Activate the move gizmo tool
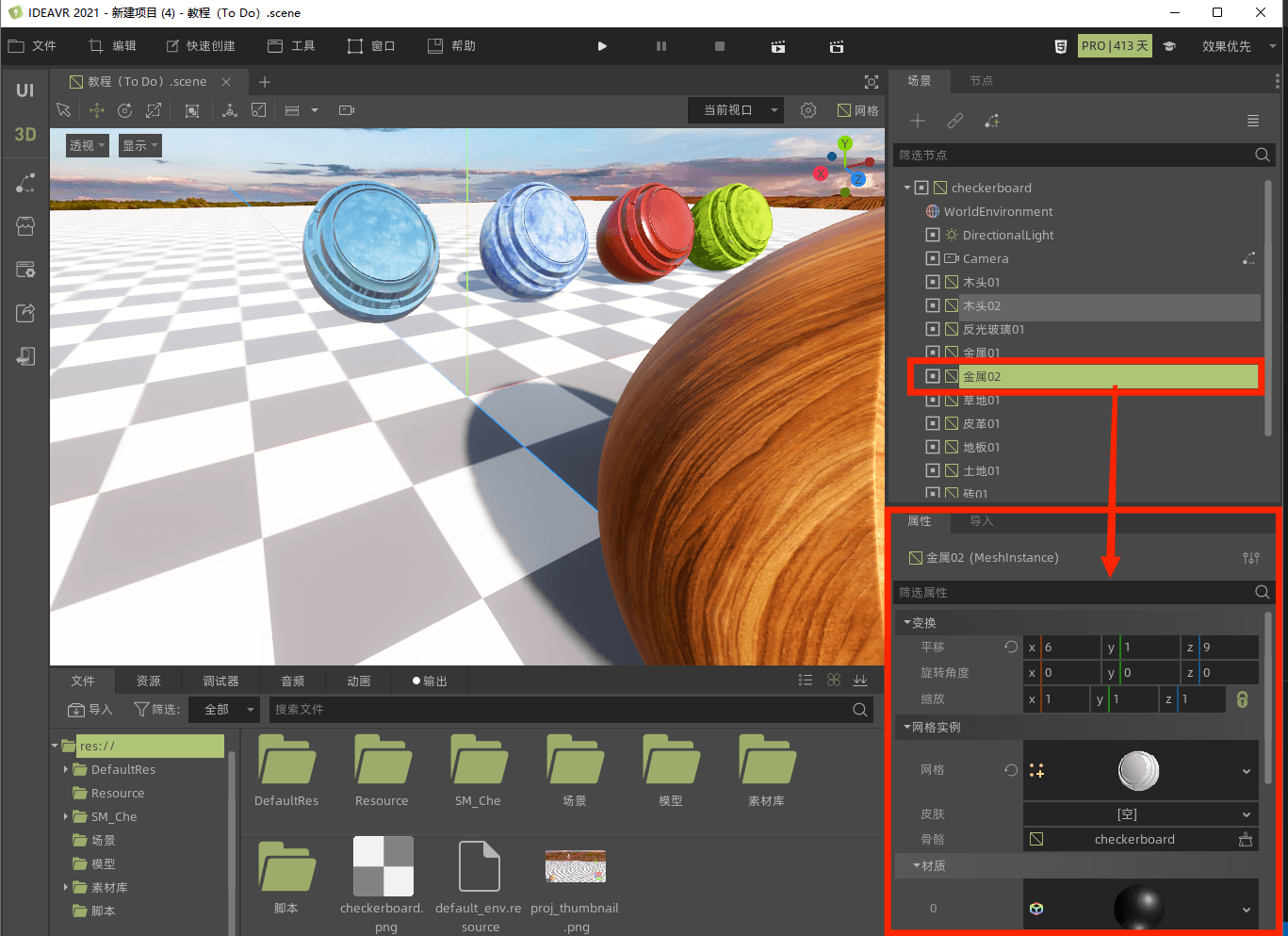Screen dimensions: 1288x936 point(97,110)
